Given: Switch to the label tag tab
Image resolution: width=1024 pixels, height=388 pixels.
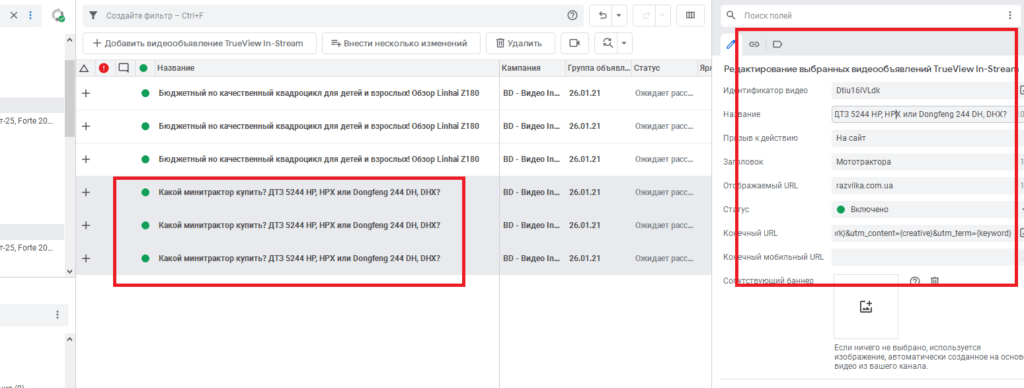Looking at the screenshot, I should [777, 44].
